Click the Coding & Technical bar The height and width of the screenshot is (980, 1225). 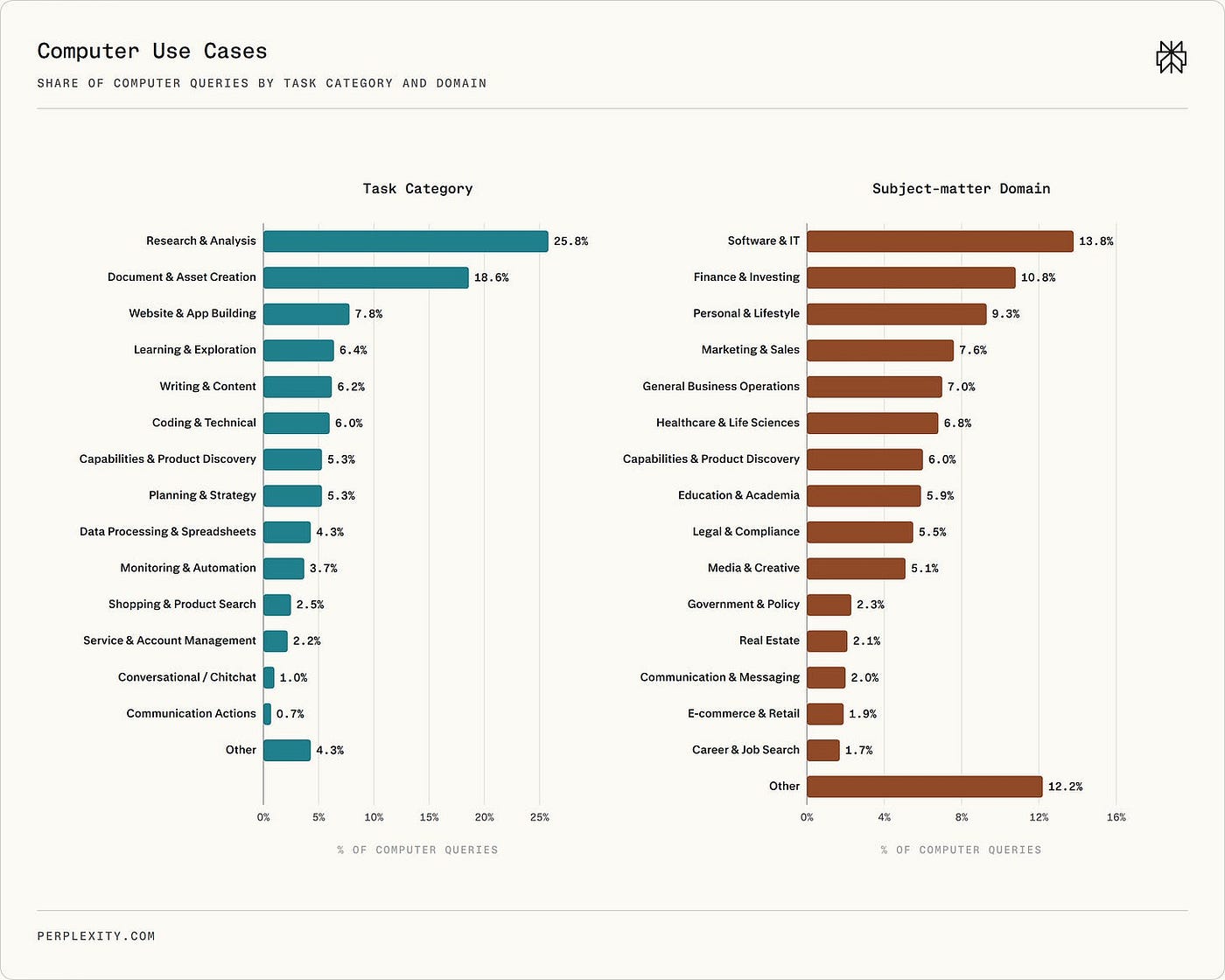(297, 423)
